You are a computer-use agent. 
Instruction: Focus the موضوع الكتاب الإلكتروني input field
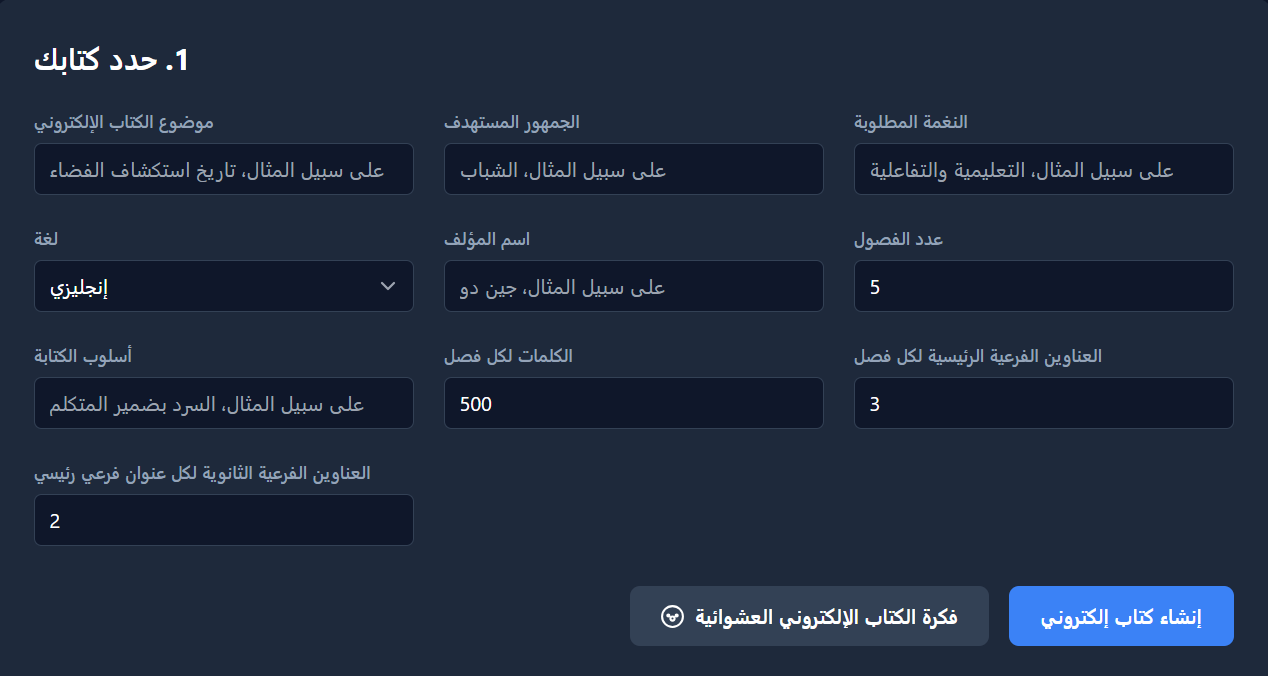pyautogui.click(x=223, y=169)
